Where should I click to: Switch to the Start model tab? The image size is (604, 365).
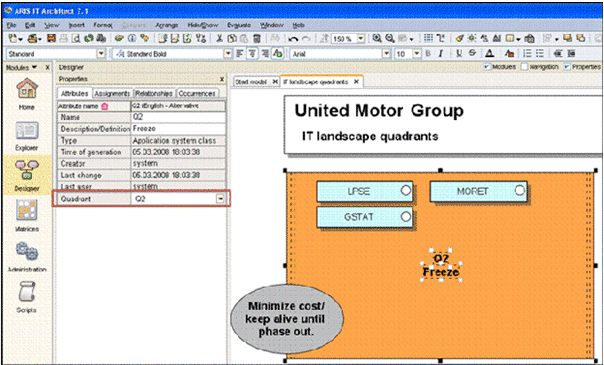pos(251,82)
